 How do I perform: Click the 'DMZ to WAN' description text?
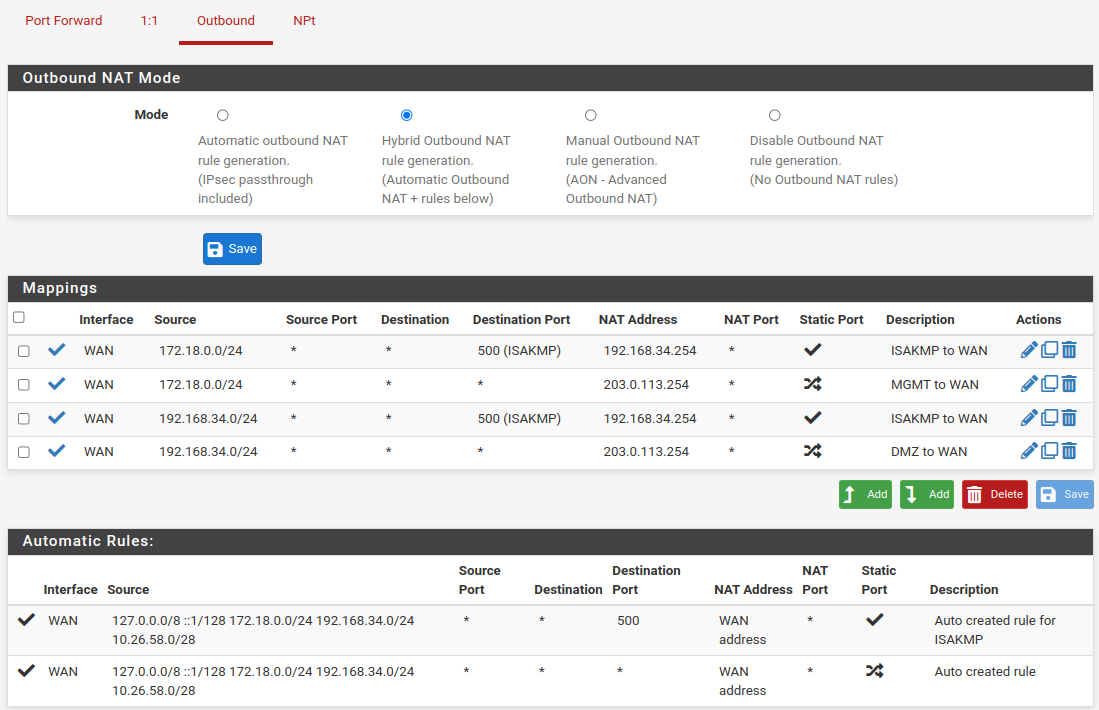coord(929,451)
